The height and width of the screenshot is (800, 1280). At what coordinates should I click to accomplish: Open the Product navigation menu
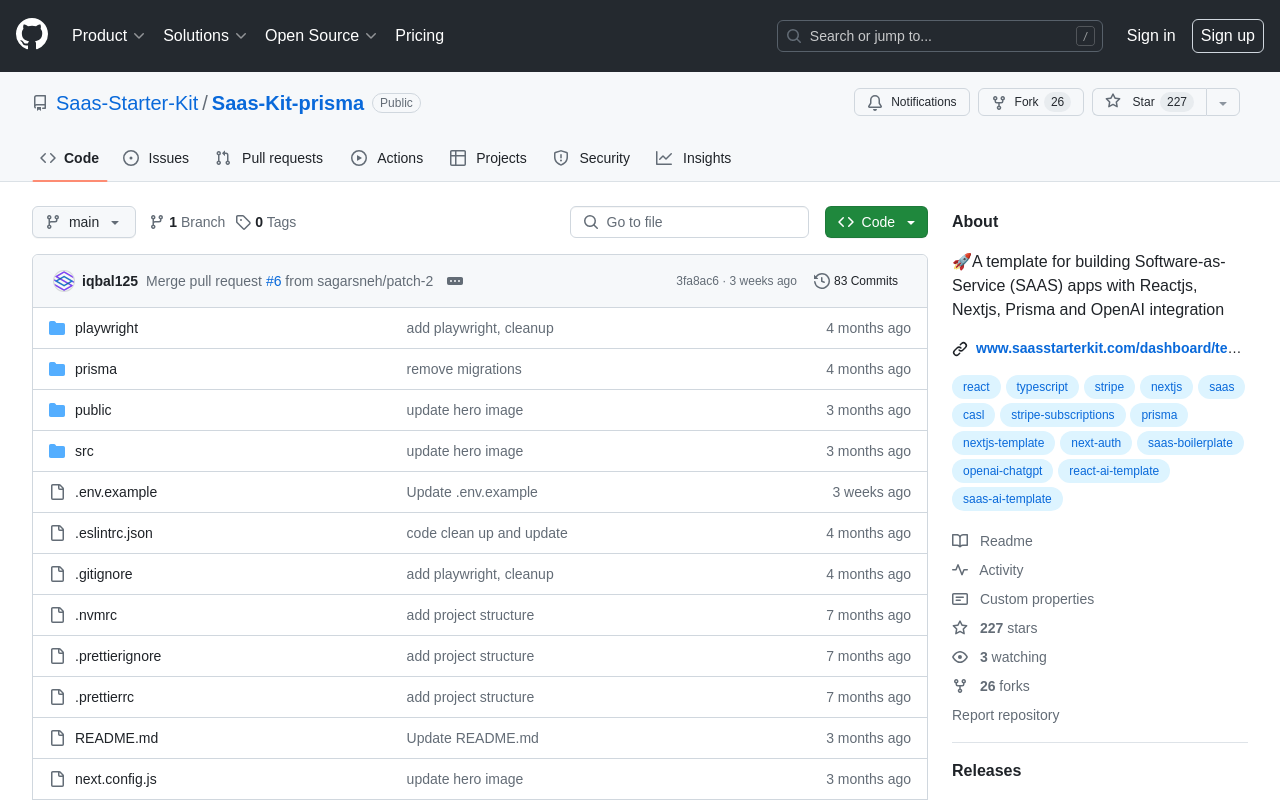coord(108,36)
